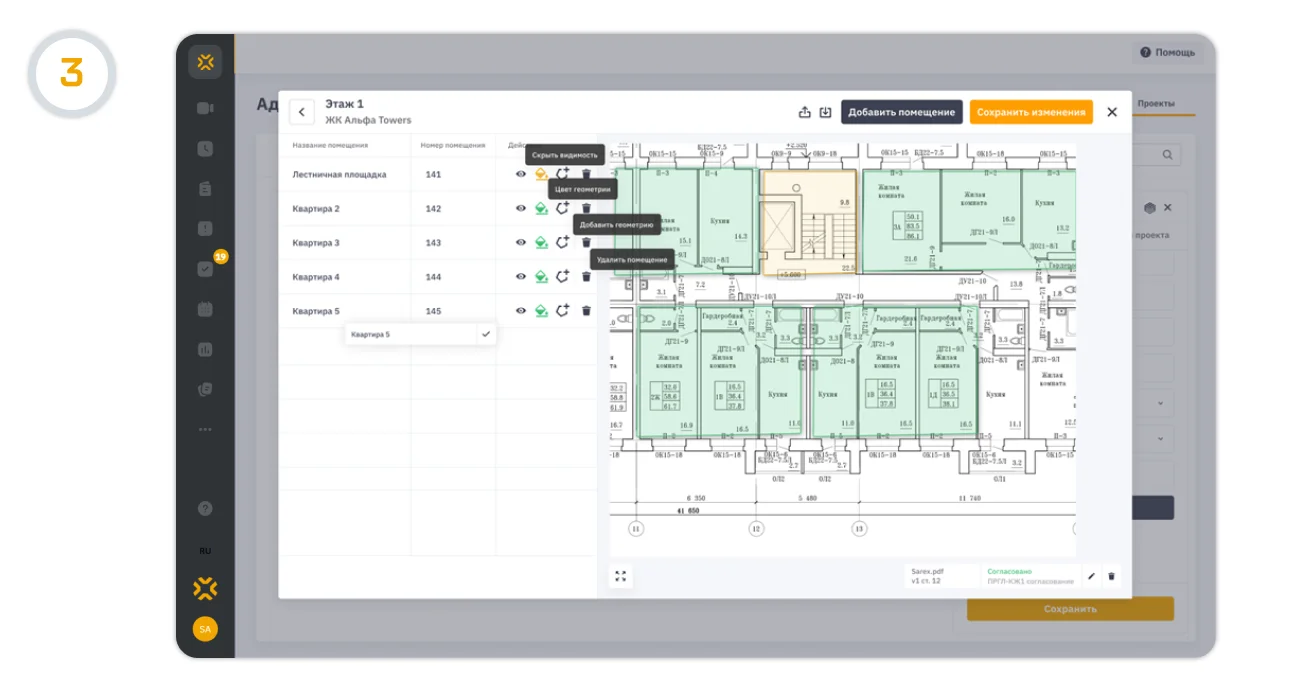Click the upload/export icon in the header
1296x692 pixels.
coord(805,112)
